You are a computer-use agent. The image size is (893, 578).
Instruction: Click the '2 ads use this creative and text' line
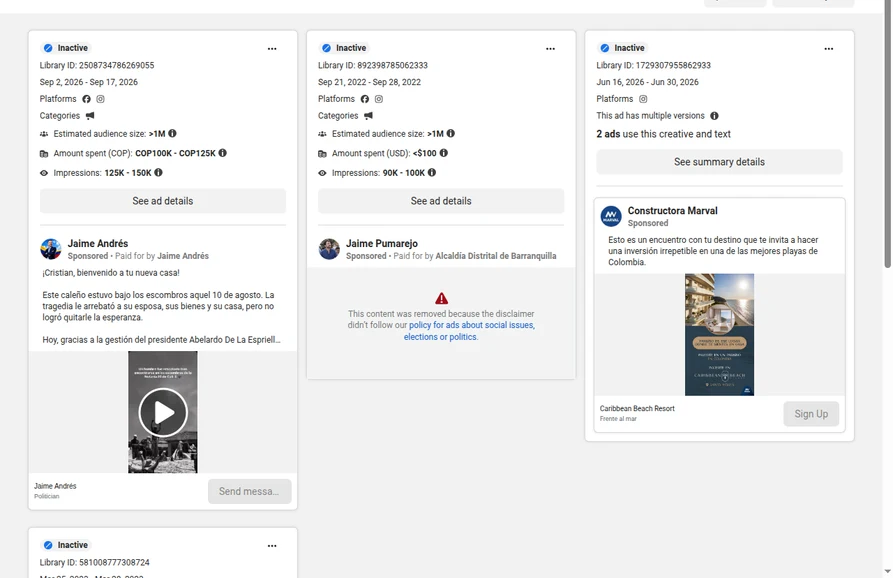pyautogui.click(x=663, y=134)
